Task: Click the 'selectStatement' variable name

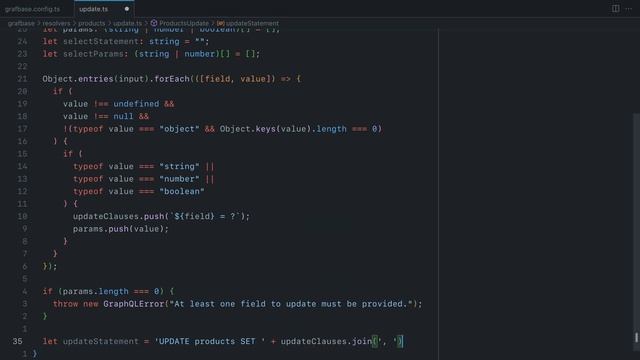Action: click(101, 41)
